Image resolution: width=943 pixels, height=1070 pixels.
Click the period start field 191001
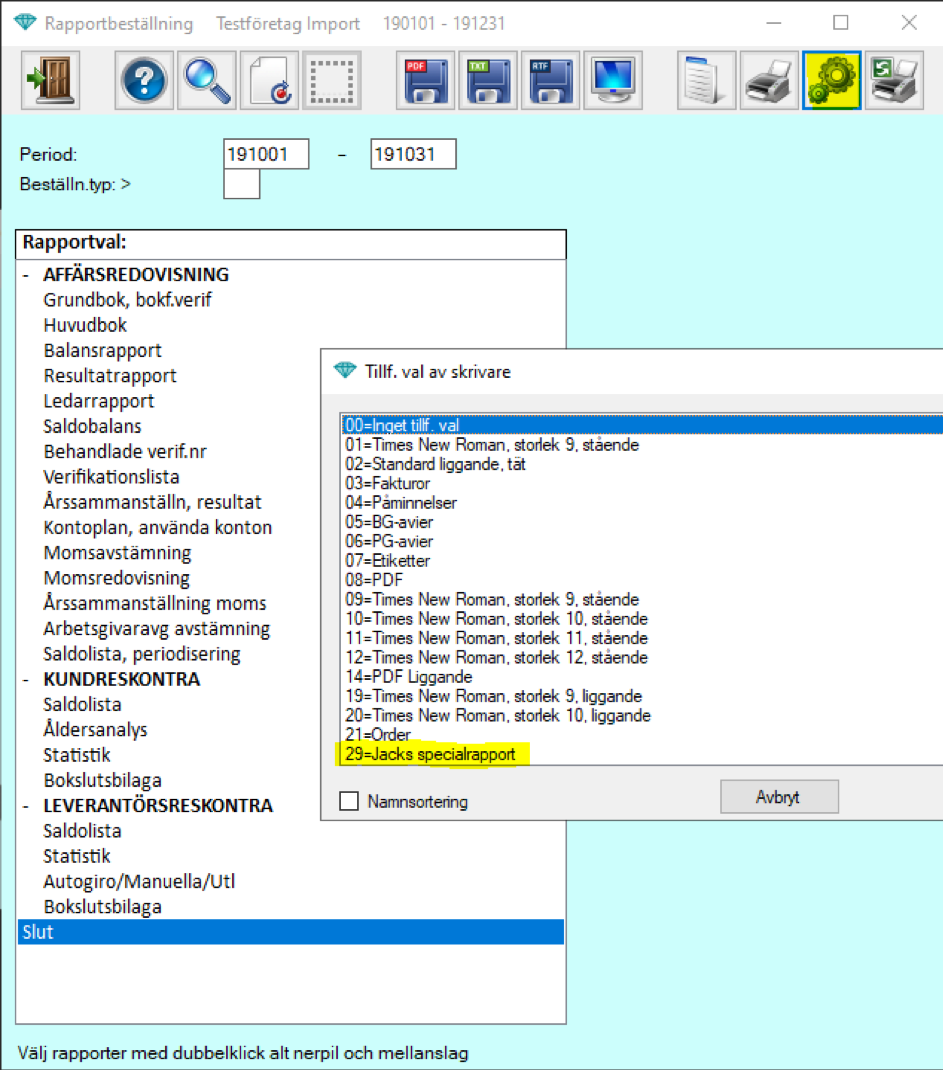tap(266, 154)
